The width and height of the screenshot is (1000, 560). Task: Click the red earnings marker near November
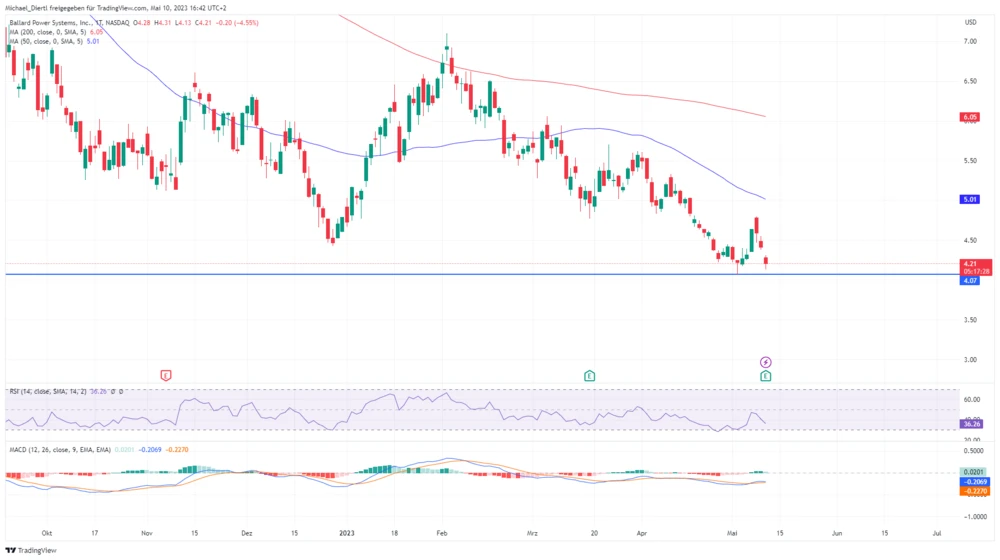coord(166,375)
